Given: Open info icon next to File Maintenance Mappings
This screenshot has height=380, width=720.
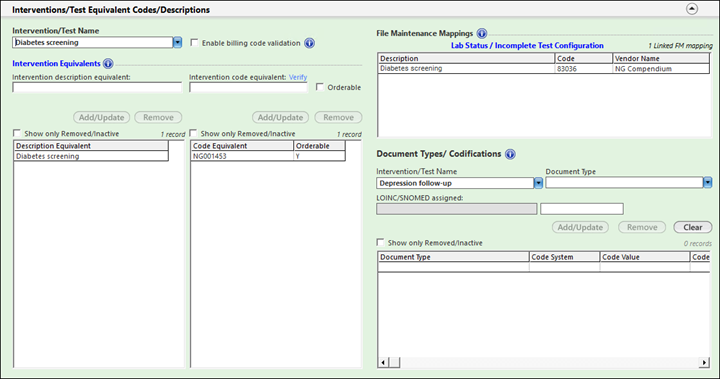Looking at the screenshot, I should click(481, 34).
